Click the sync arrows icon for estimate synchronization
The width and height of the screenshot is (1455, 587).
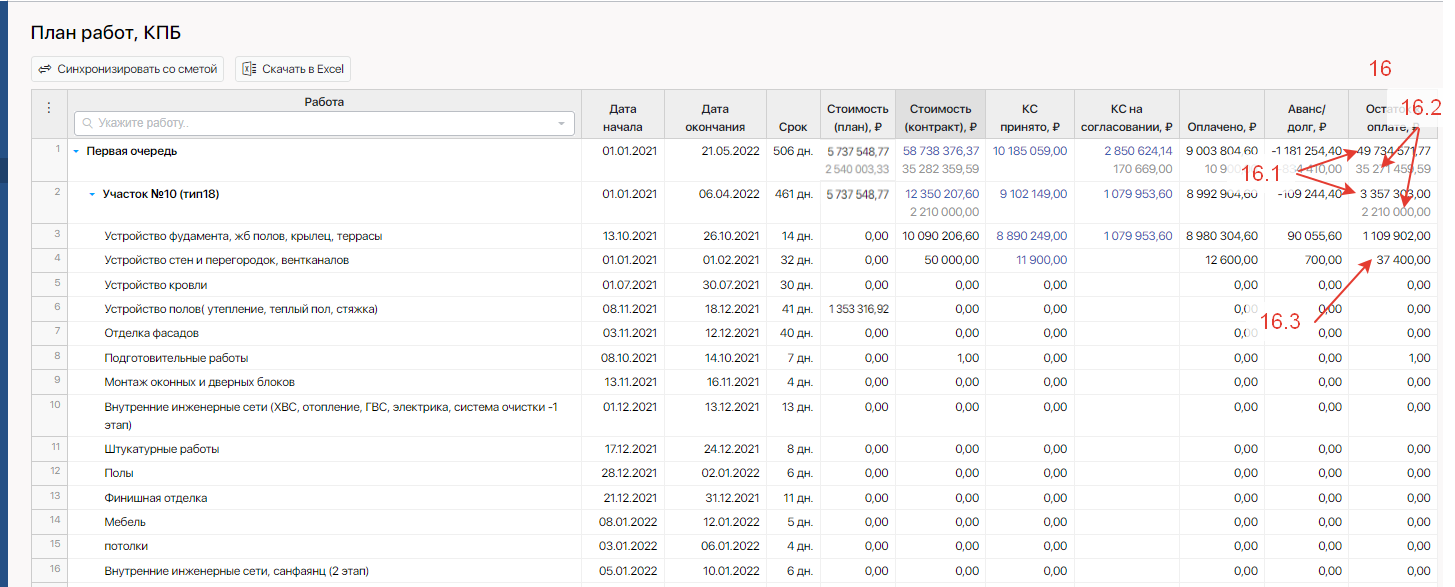click(x=44, y=69)
